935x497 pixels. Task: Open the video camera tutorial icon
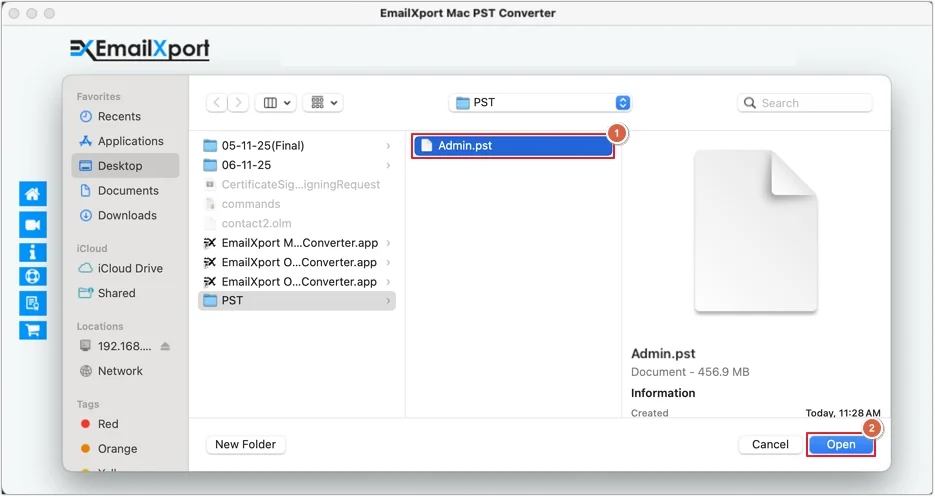32,225
